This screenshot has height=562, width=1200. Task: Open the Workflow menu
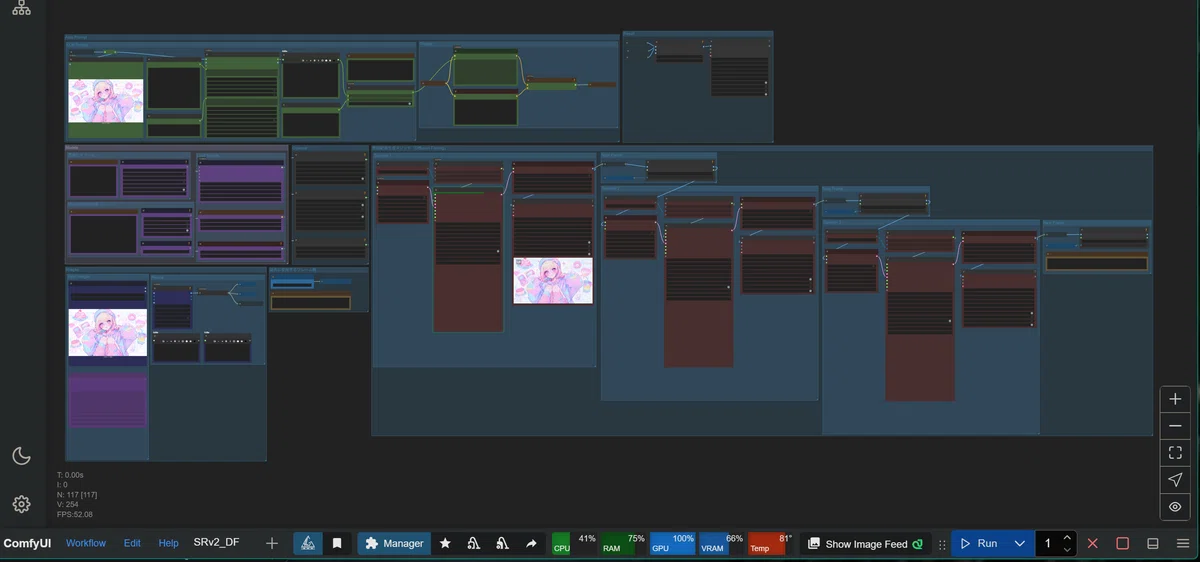point(86,543)
